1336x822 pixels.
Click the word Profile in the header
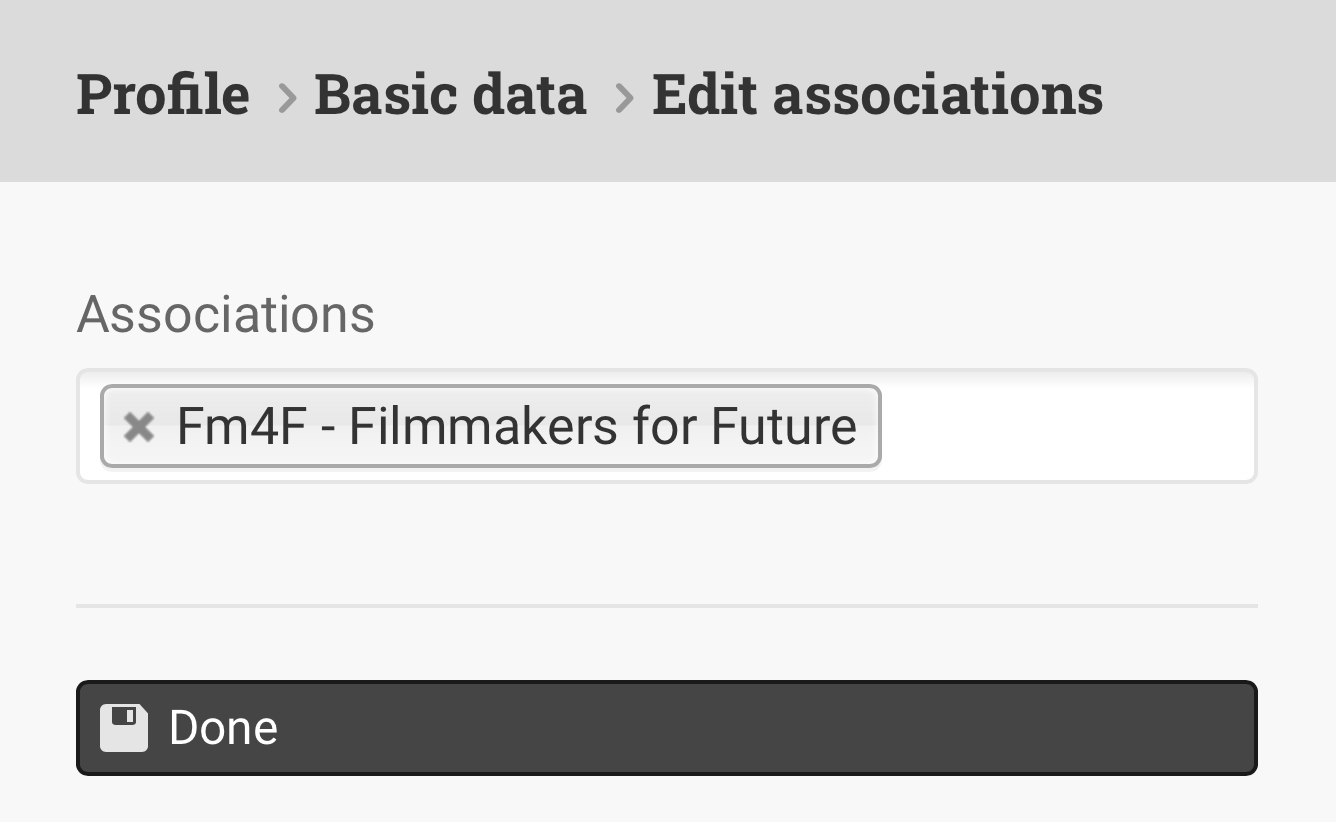pyautogui.click(x=163, y=95)
